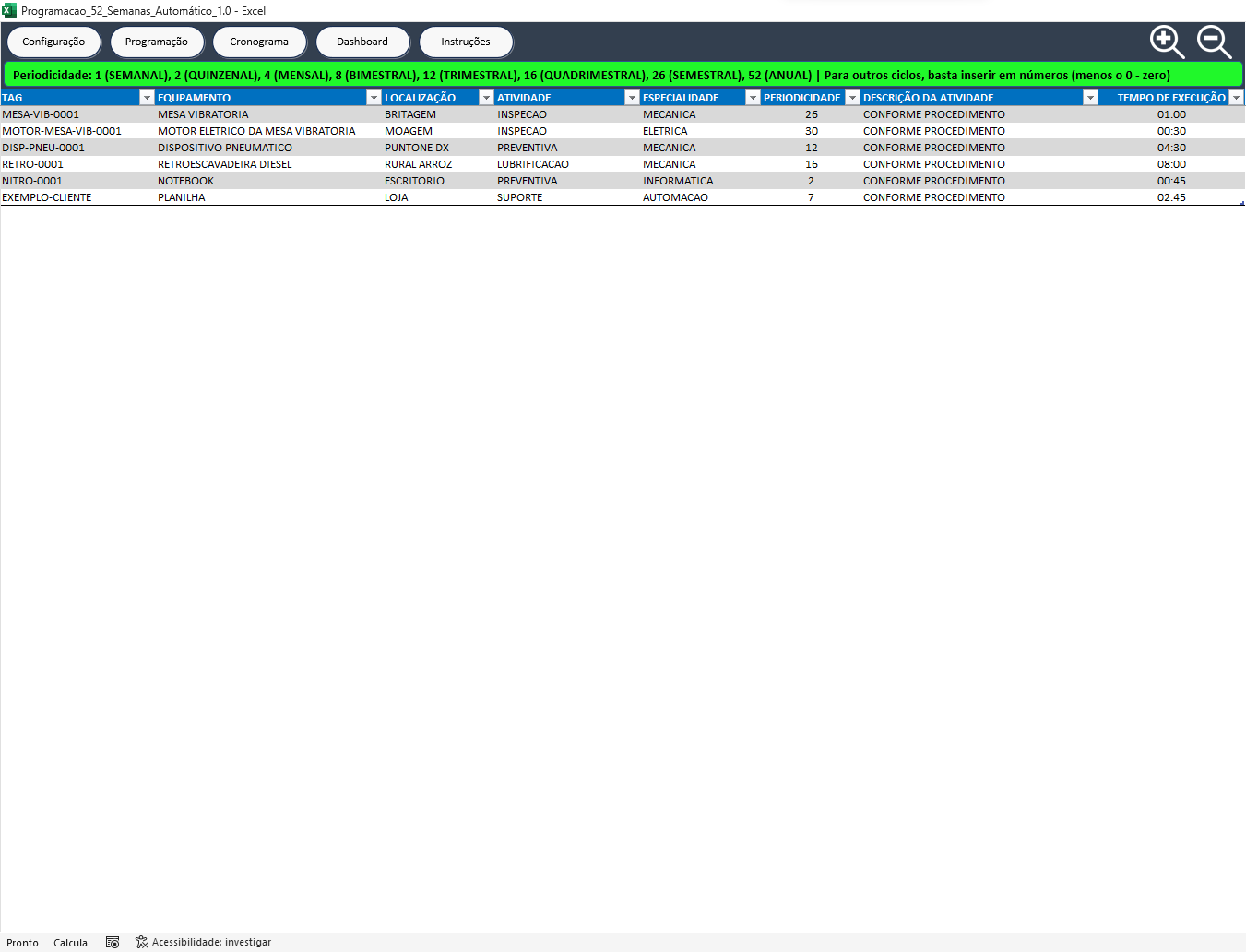
Task: Click the accessibility checker icon in status bar
Action: (142, 942)
